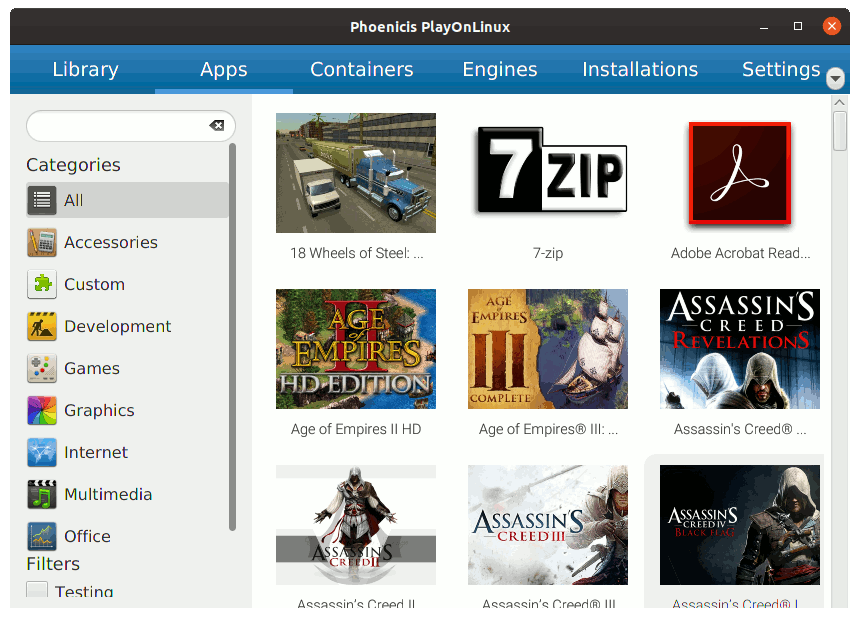Choose the Custom puzzle-piece icon

pyautogui.click(x=42, y=284)
